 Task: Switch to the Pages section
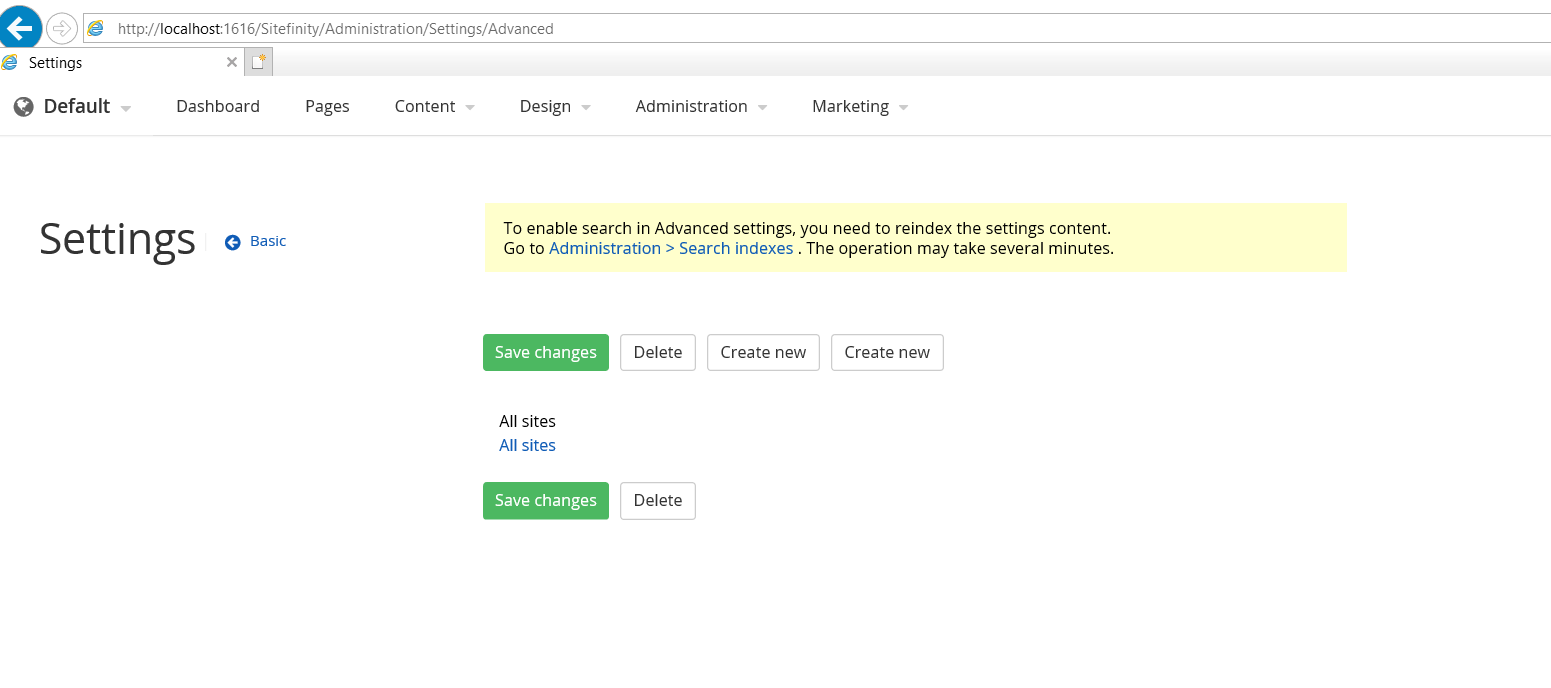pyautogui.click(x=327, y=106)
